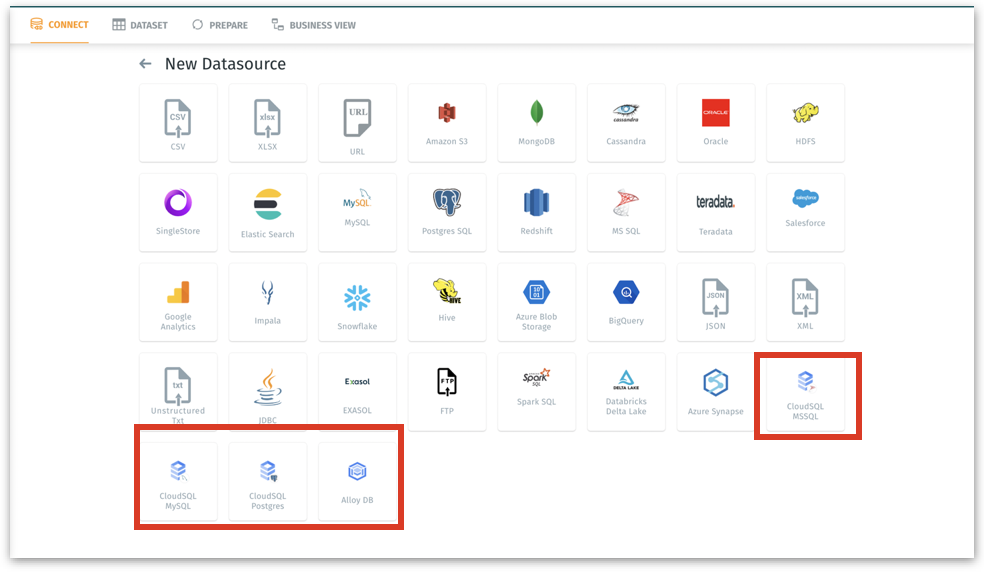Pick the Snowflake datasource
This screenshot has width=984, height=572.
[358, 303]
